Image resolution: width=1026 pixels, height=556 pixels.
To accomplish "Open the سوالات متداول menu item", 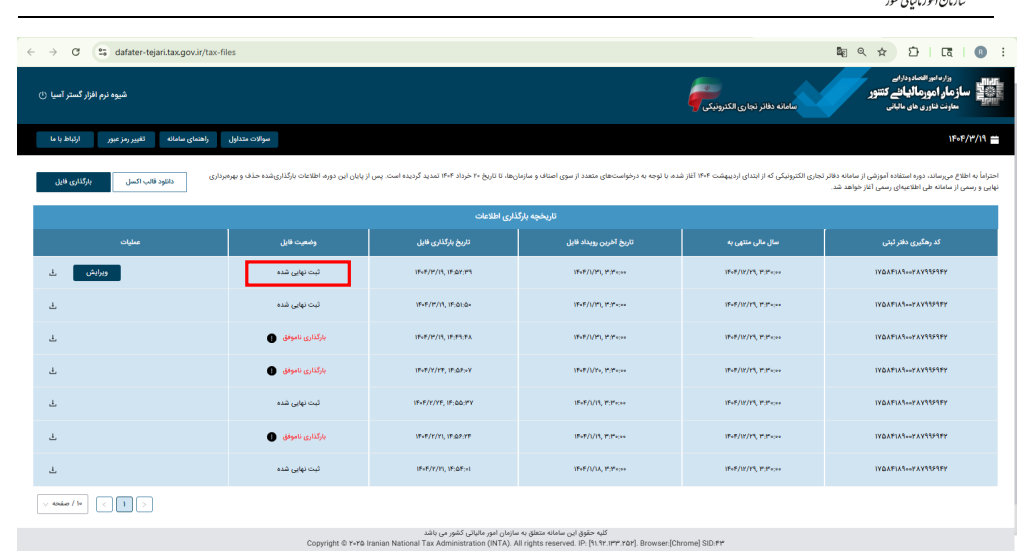I will tap(249, 139).
